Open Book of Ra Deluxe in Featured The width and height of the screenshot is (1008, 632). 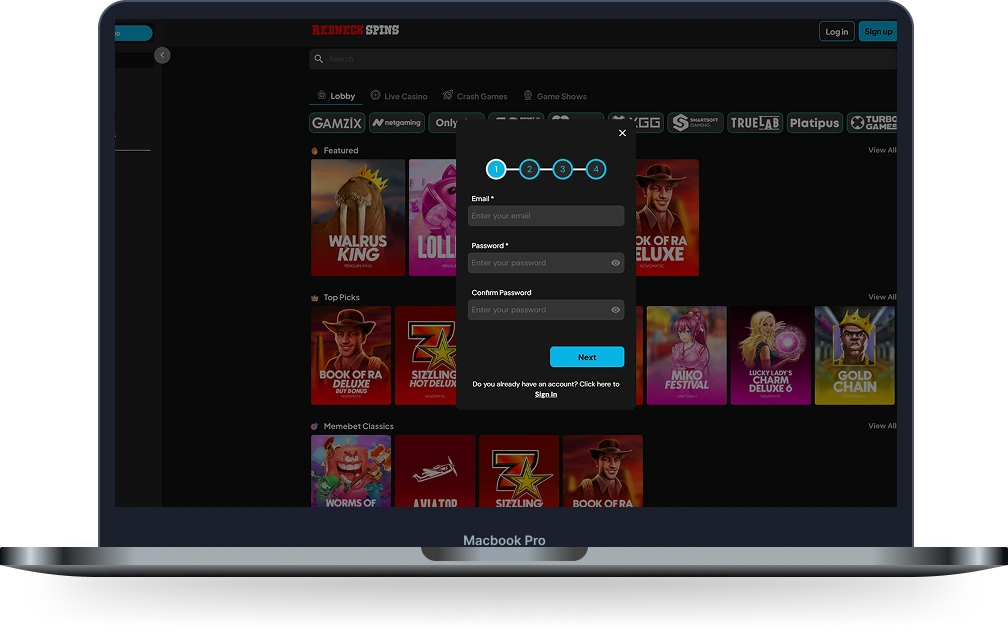click(667, 217)
